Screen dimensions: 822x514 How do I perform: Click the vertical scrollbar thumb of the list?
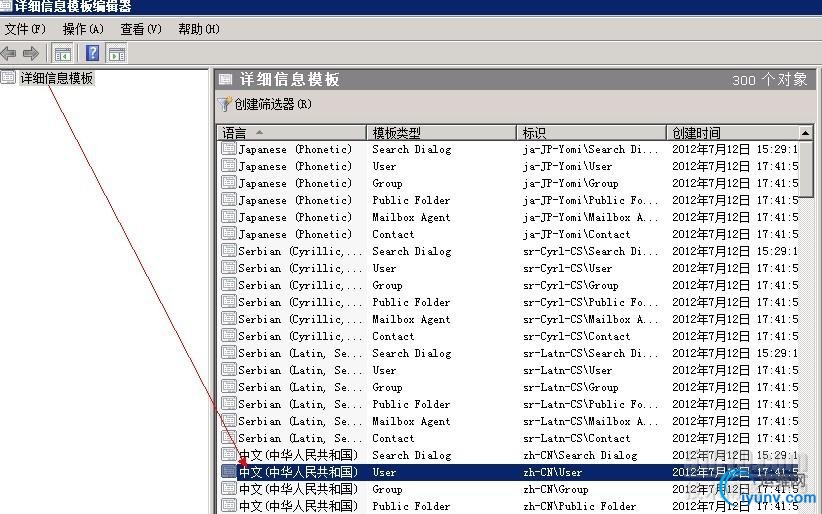click(x=806, y=167)
